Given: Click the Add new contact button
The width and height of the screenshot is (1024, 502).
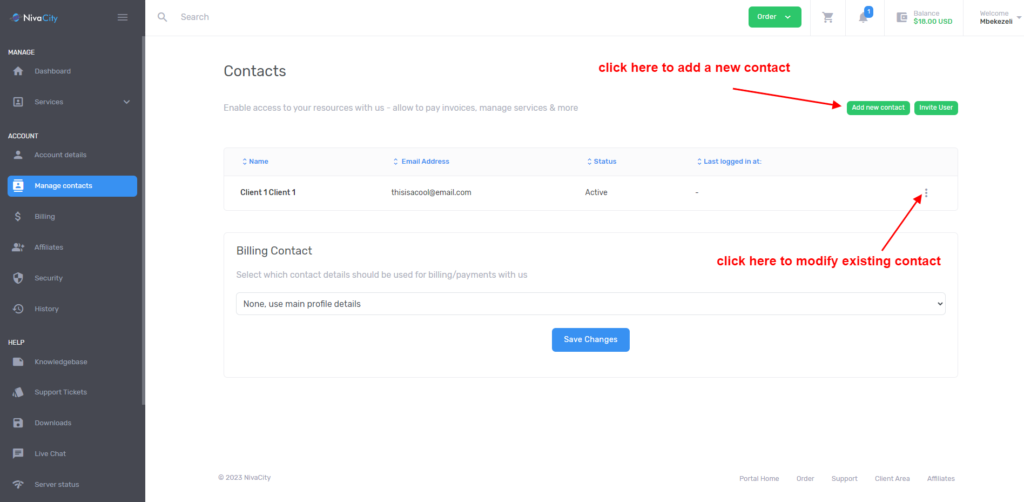Looking at the screenshot, I should 877,107.
